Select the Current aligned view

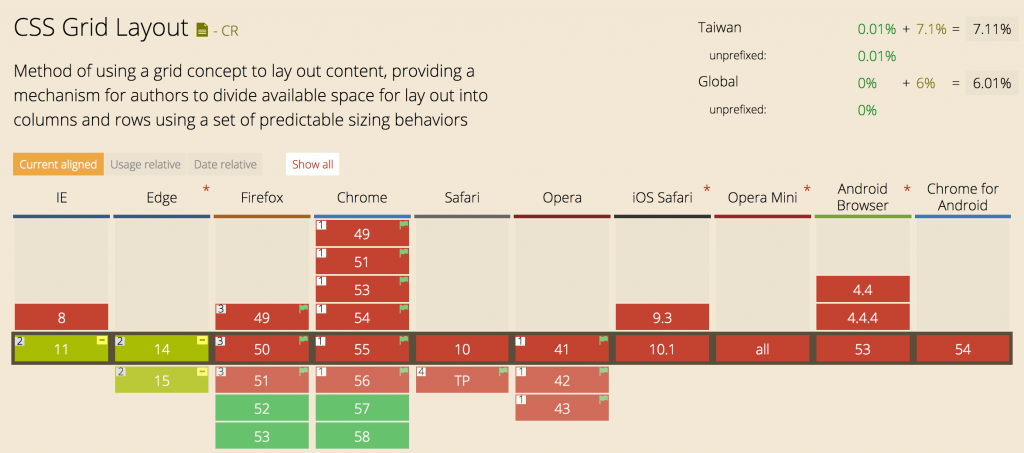[58, 164]
